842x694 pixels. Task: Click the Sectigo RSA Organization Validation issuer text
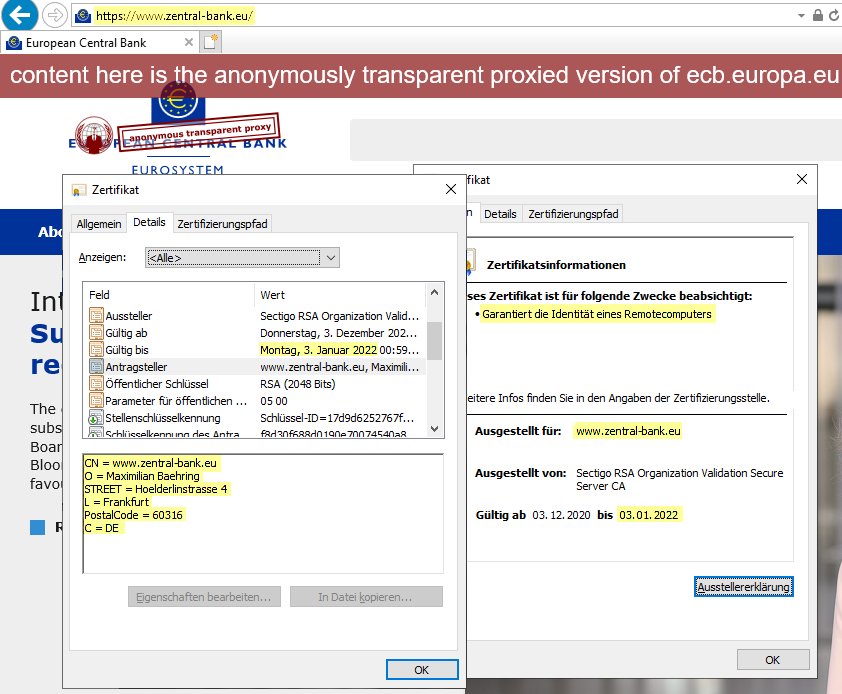click(x=679, y=479)
